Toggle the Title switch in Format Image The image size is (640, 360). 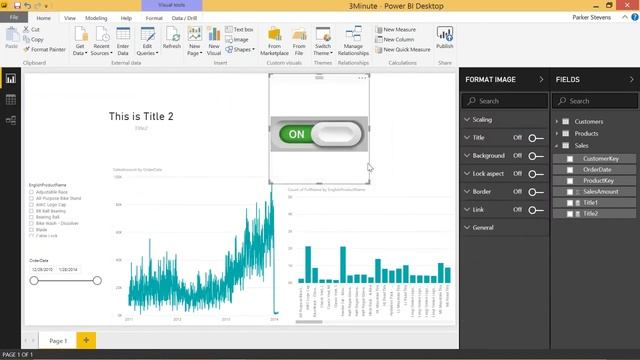[536, 138]
